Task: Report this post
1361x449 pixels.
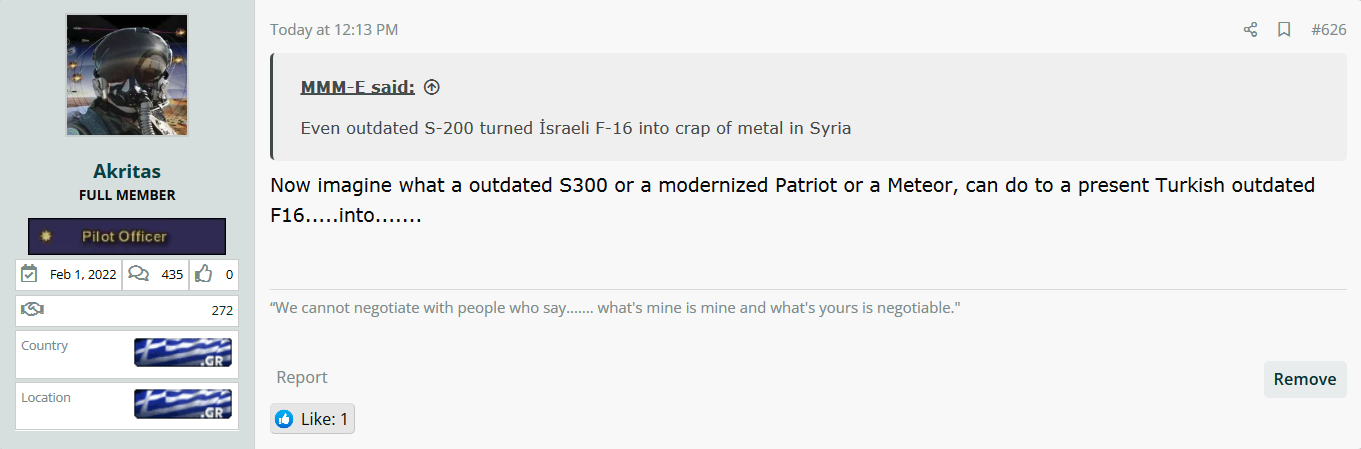Action: coord(302,377)
